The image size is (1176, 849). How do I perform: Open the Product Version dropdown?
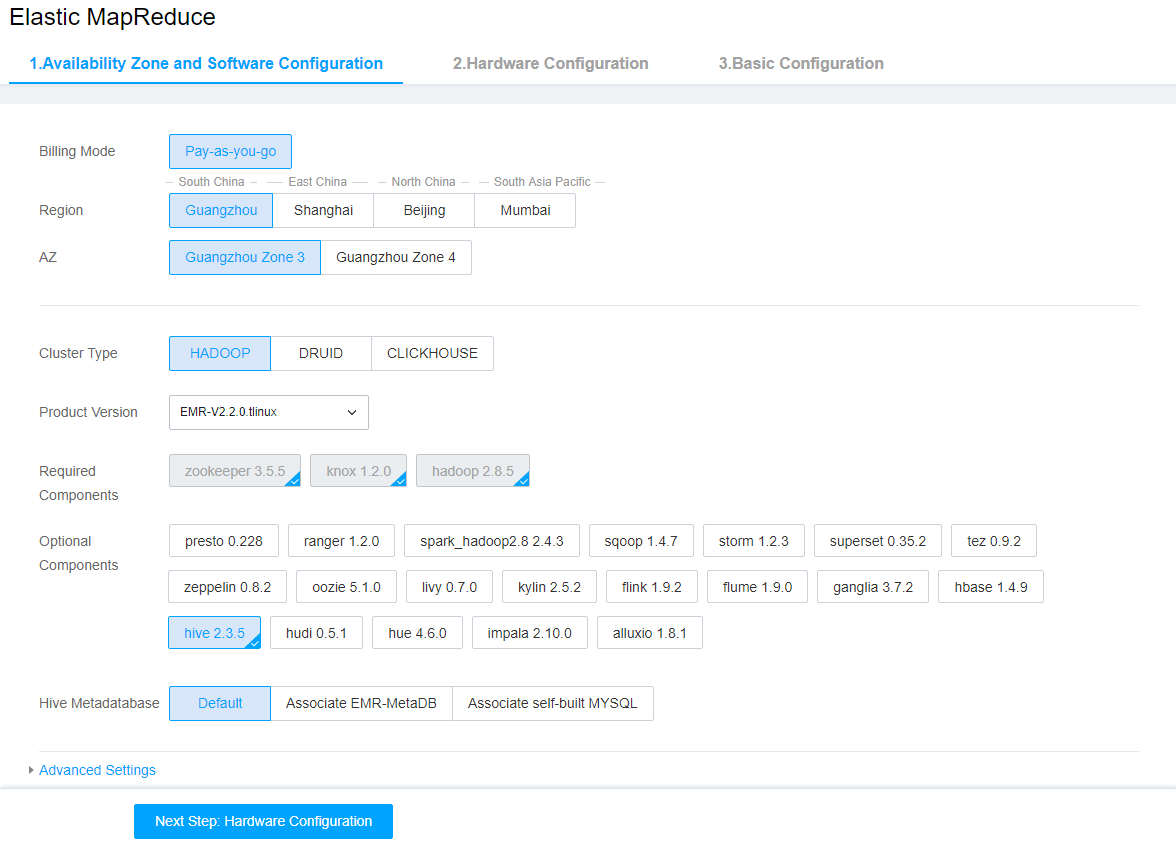tap(268, 412)
